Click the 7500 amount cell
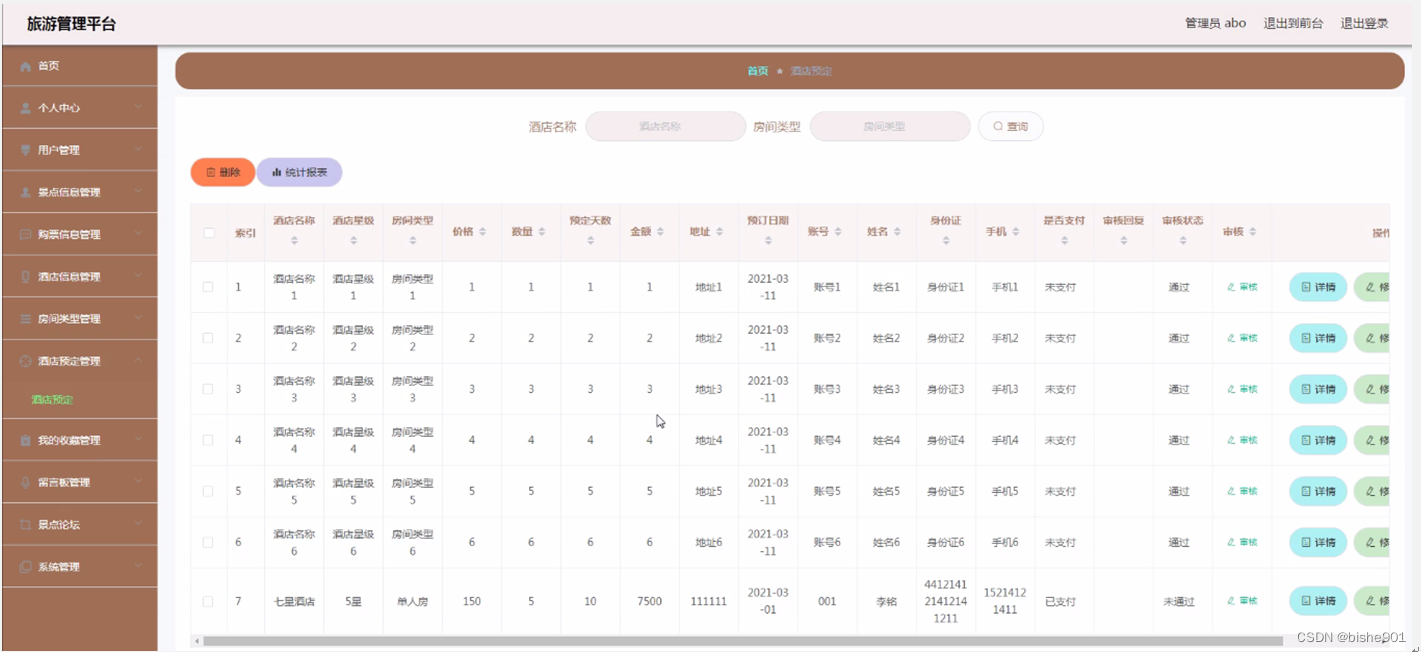This screenshot has width=1421, height=652. 649,602
